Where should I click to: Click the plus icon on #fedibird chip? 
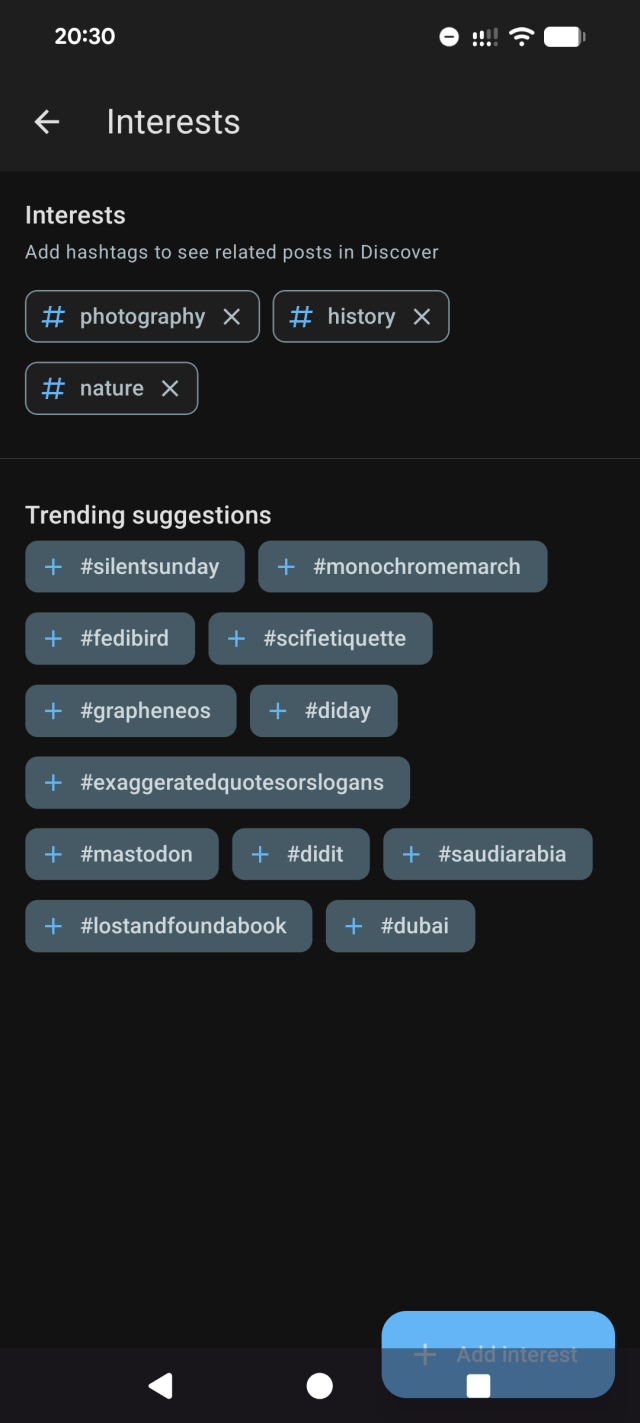click(53, 638)
